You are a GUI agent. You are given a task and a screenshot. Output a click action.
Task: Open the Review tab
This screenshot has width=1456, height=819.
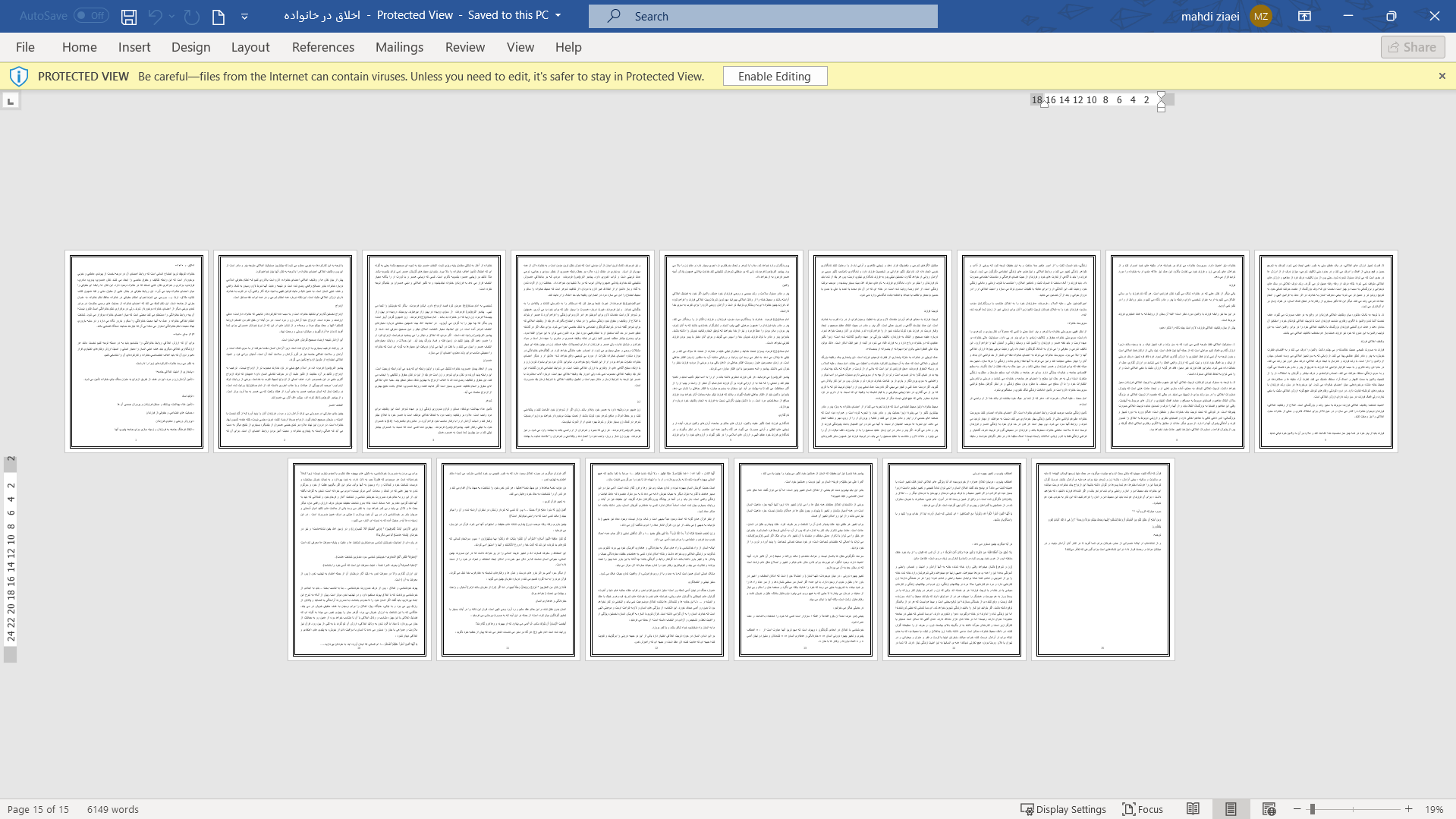click(x=465, y=47)
